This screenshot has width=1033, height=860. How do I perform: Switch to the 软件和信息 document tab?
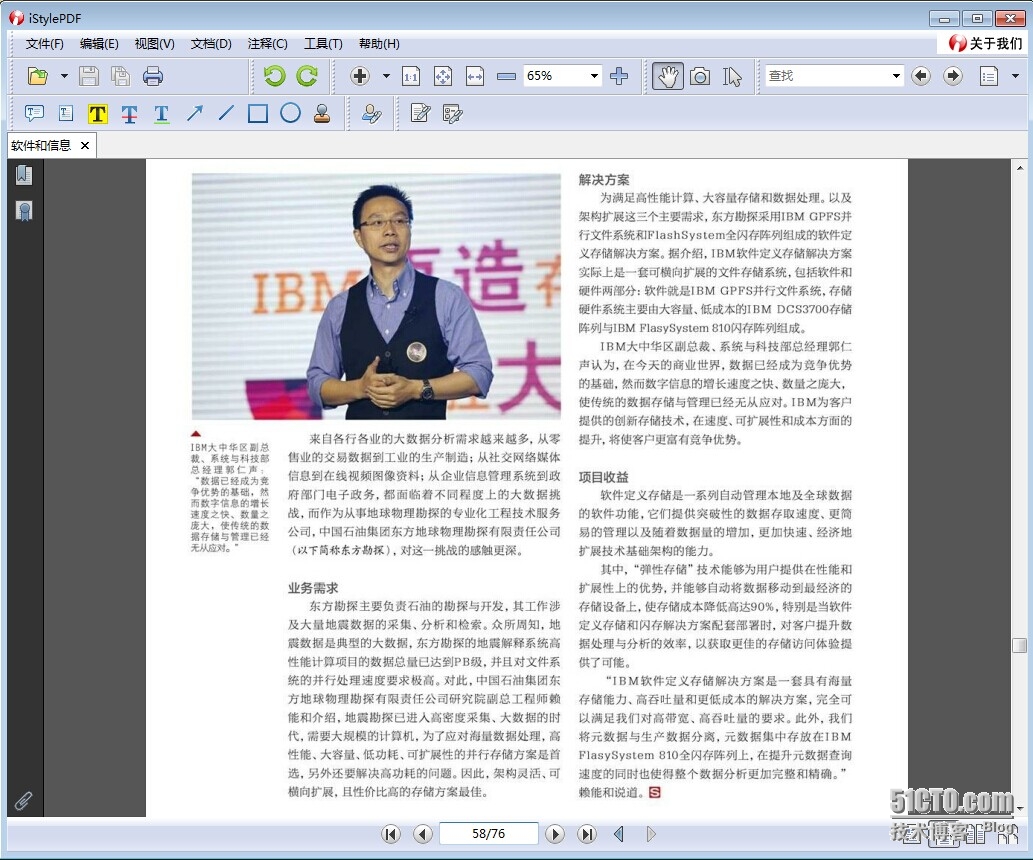(x=41, y=146)
